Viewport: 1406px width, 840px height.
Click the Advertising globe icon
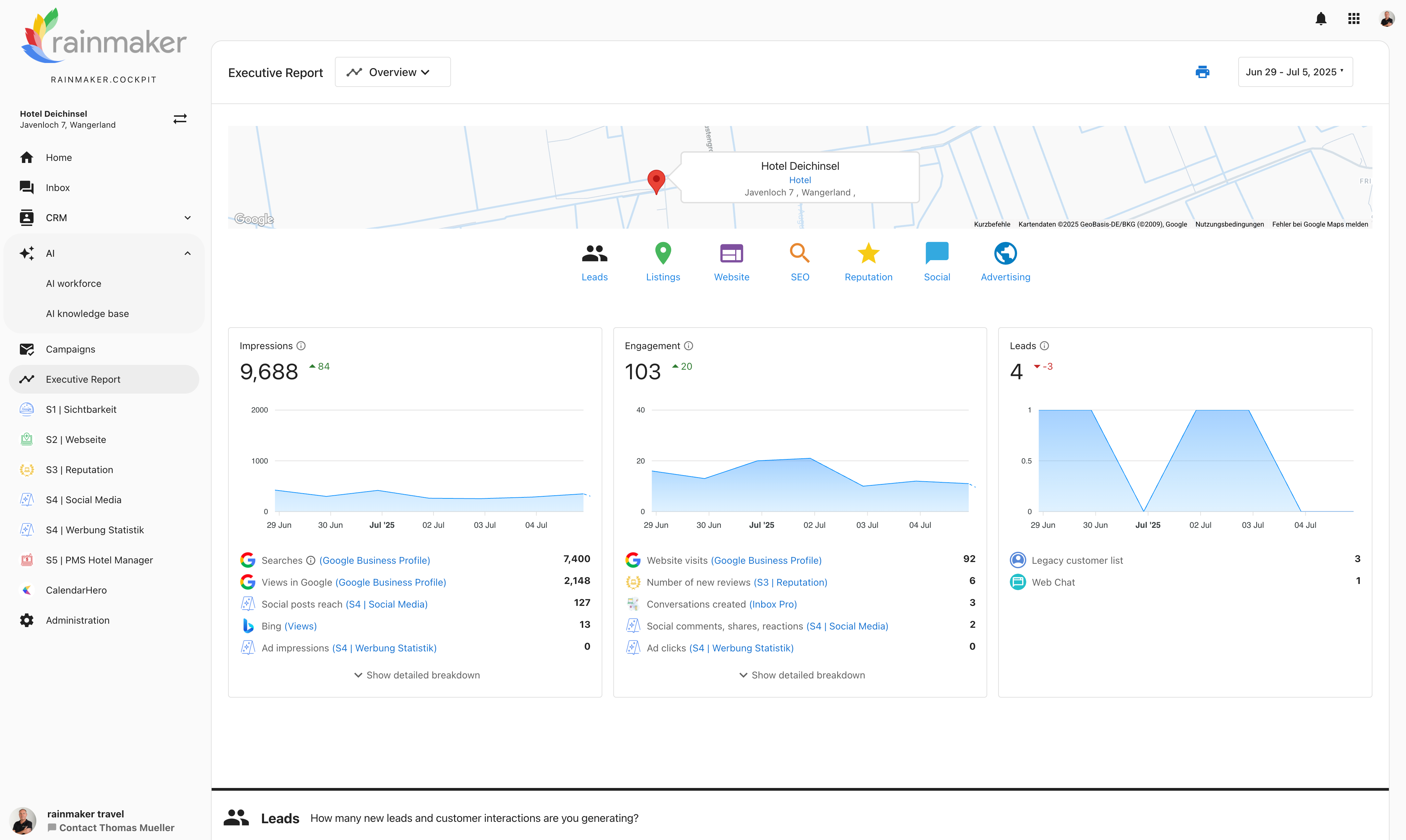tap(1005, 254)
